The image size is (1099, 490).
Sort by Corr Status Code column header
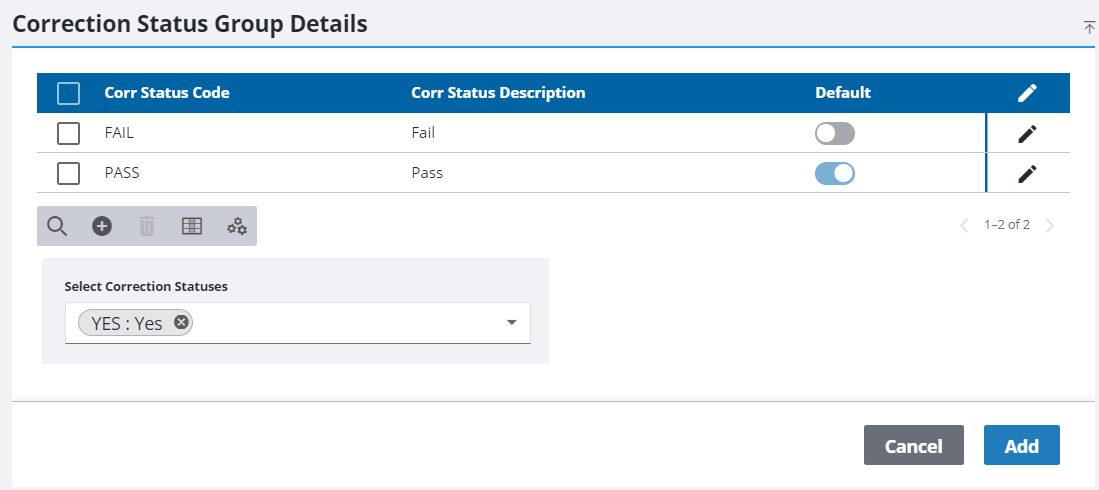[x=167, y=93]
